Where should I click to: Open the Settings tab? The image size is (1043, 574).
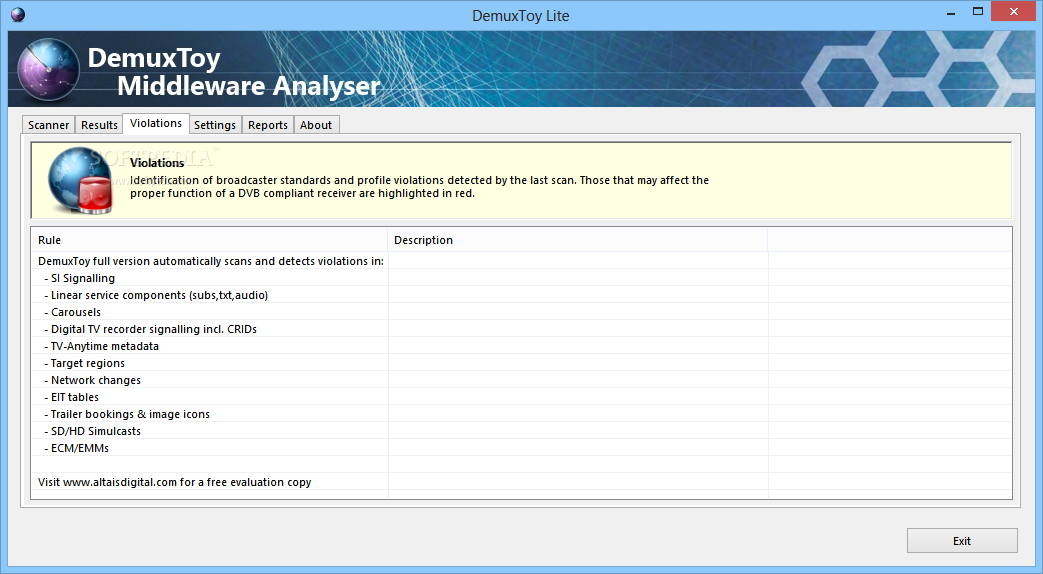click(215, 125)
